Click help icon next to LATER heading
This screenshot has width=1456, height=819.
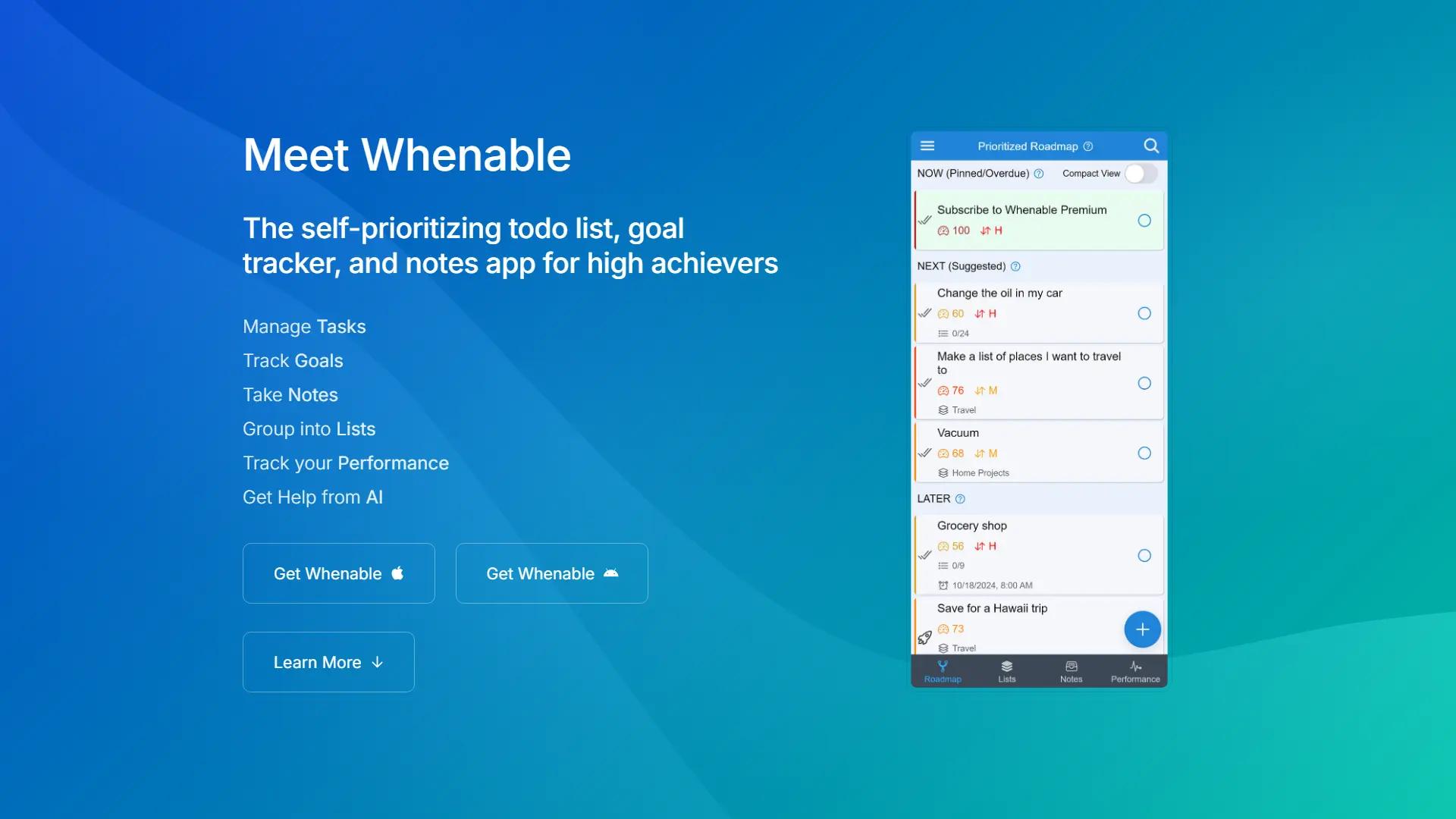coord(960,499)
